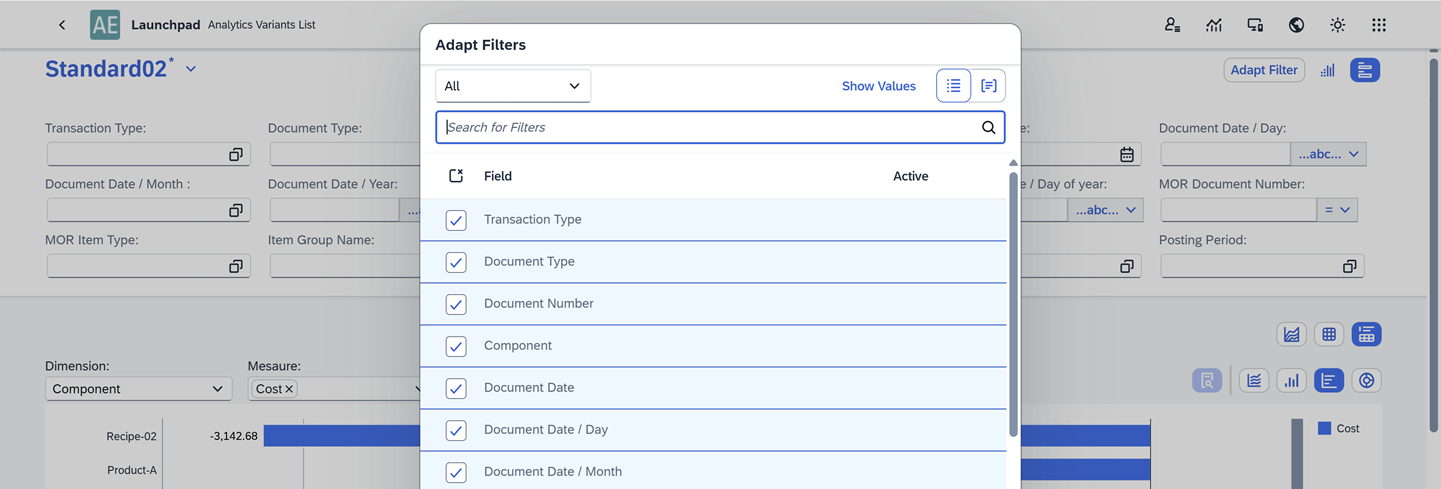Click the Adapt Filter button
The height and width of the screenshot is (489, 1441).
(x=1264, y=70)
